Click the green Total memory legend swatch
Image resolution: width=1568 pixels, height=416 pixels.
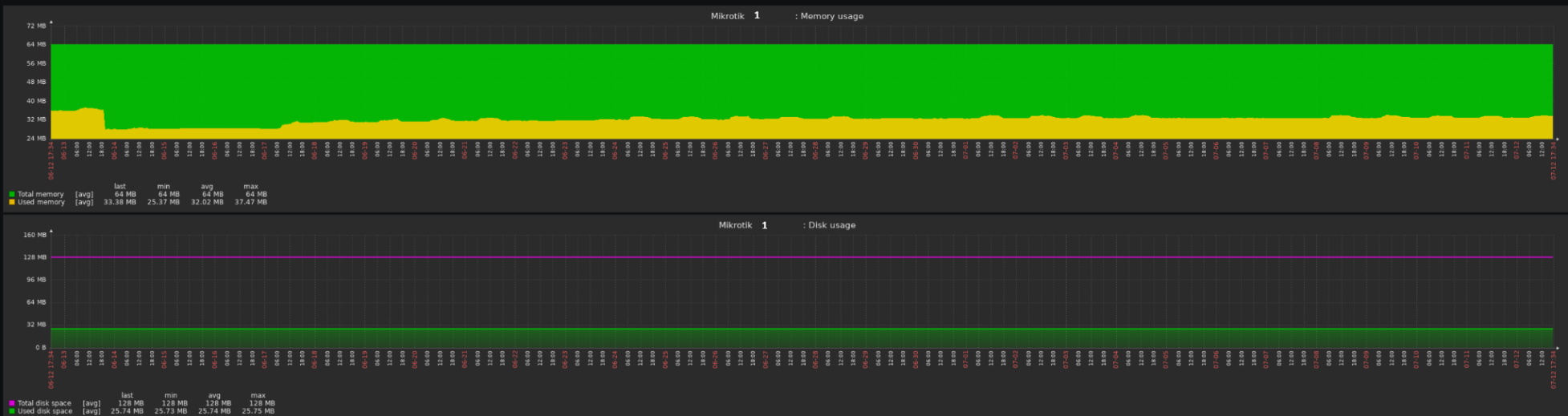click(x=12, y=194)
